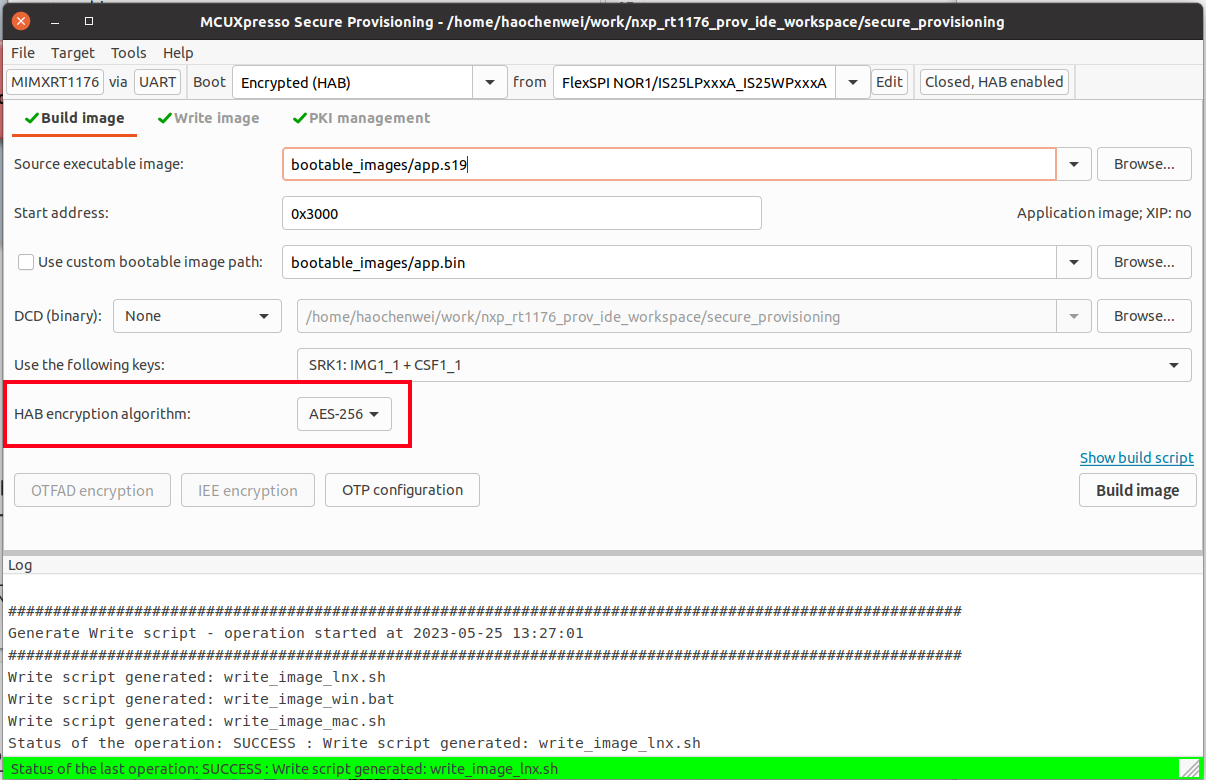Click the Start address field
Viewport: 1206px width, 780px height.
[x=522, y=213]
